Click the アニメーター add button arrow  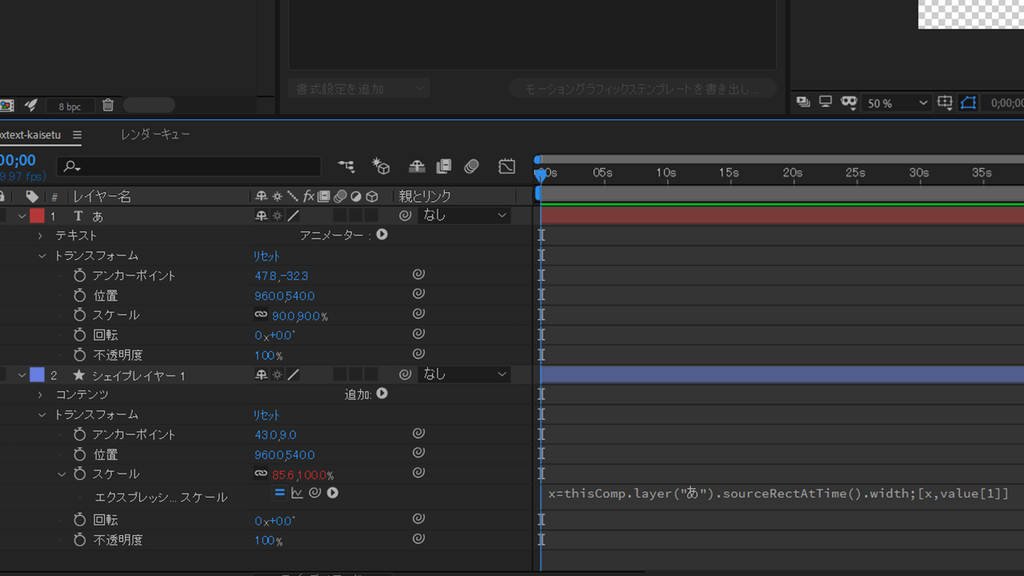tap(382, 234)
